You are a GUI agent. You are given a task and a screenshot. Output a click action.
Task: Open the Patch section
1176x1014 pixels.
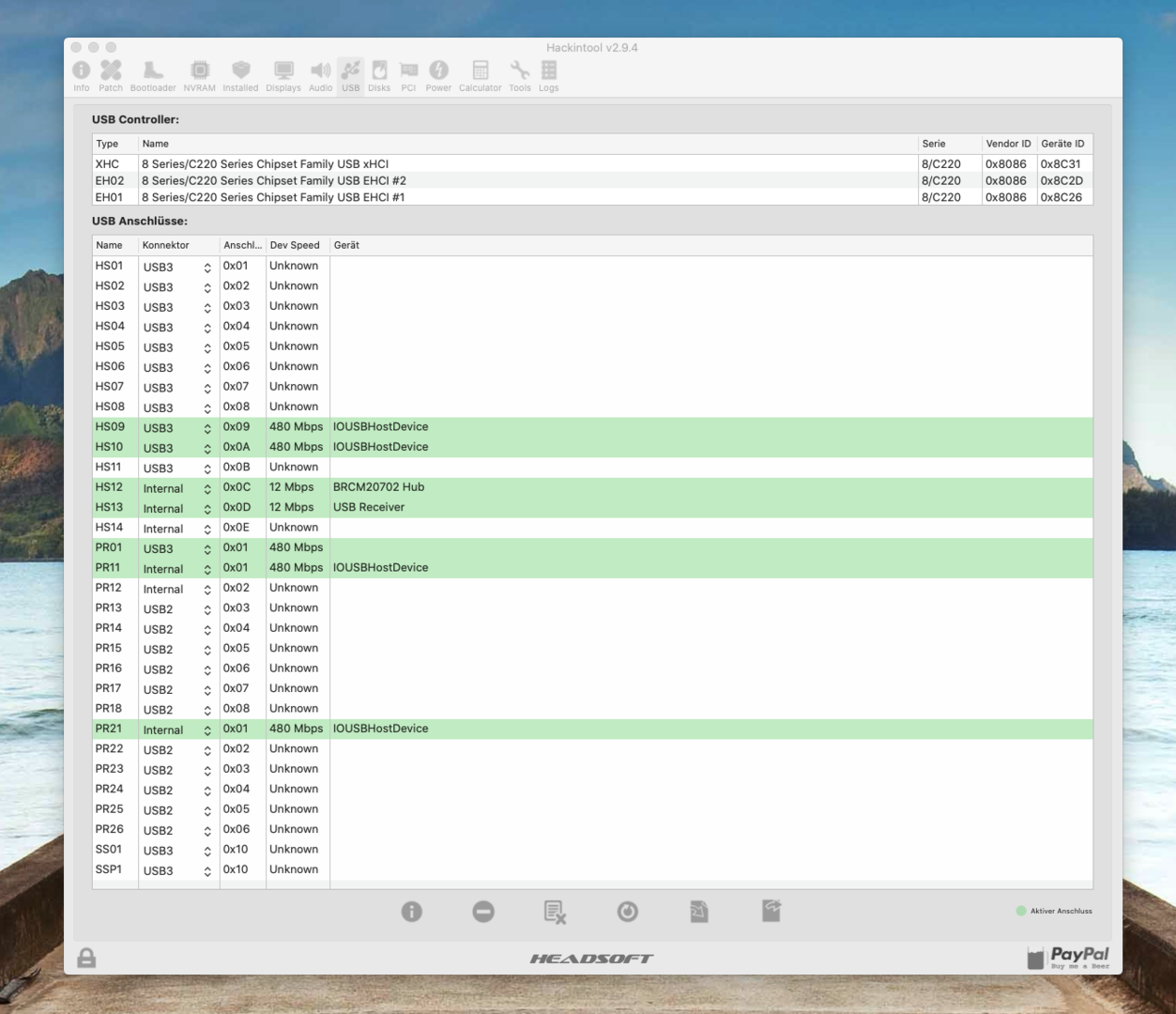[111, 76]
